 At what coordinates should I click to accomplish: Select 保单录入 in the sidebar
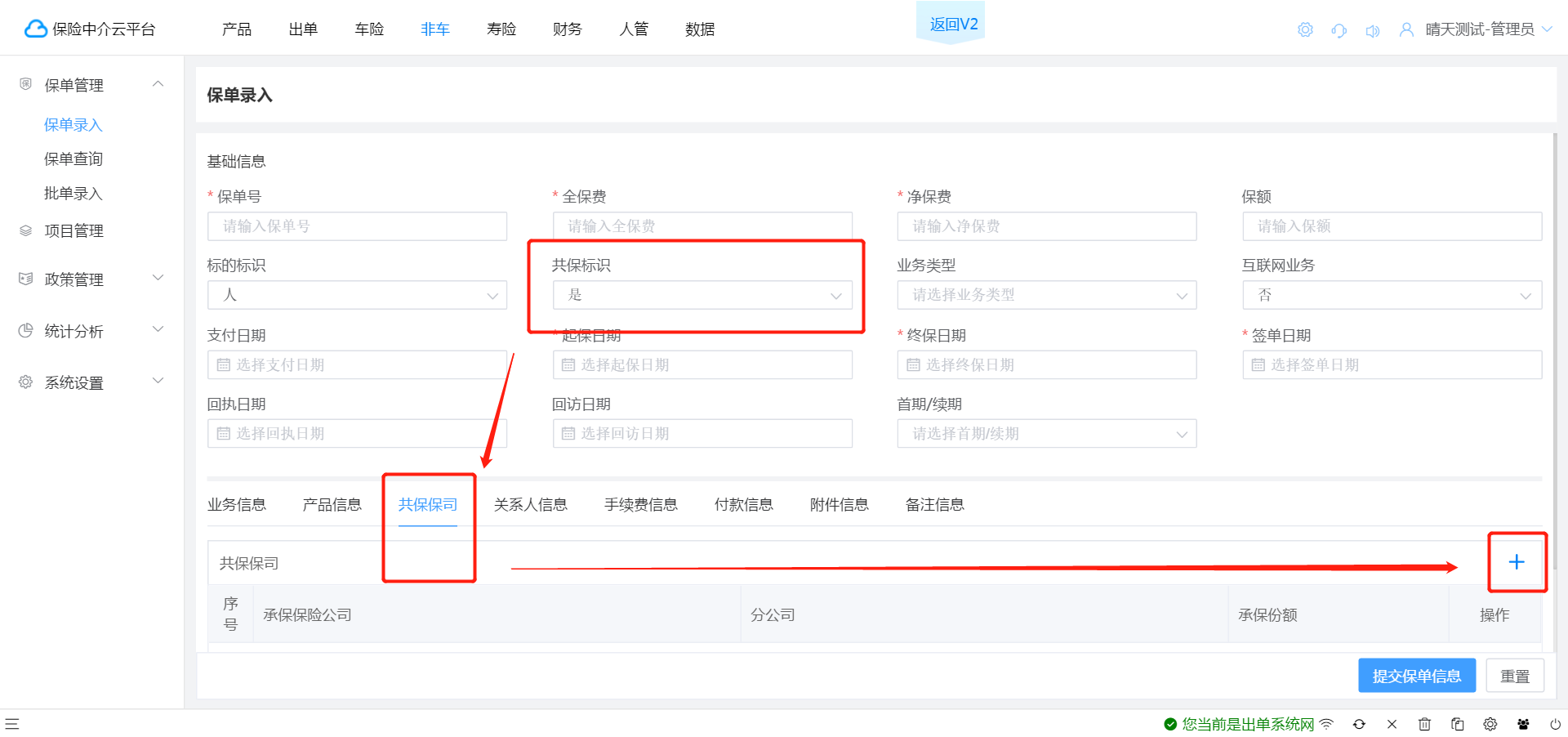[73, 125]
